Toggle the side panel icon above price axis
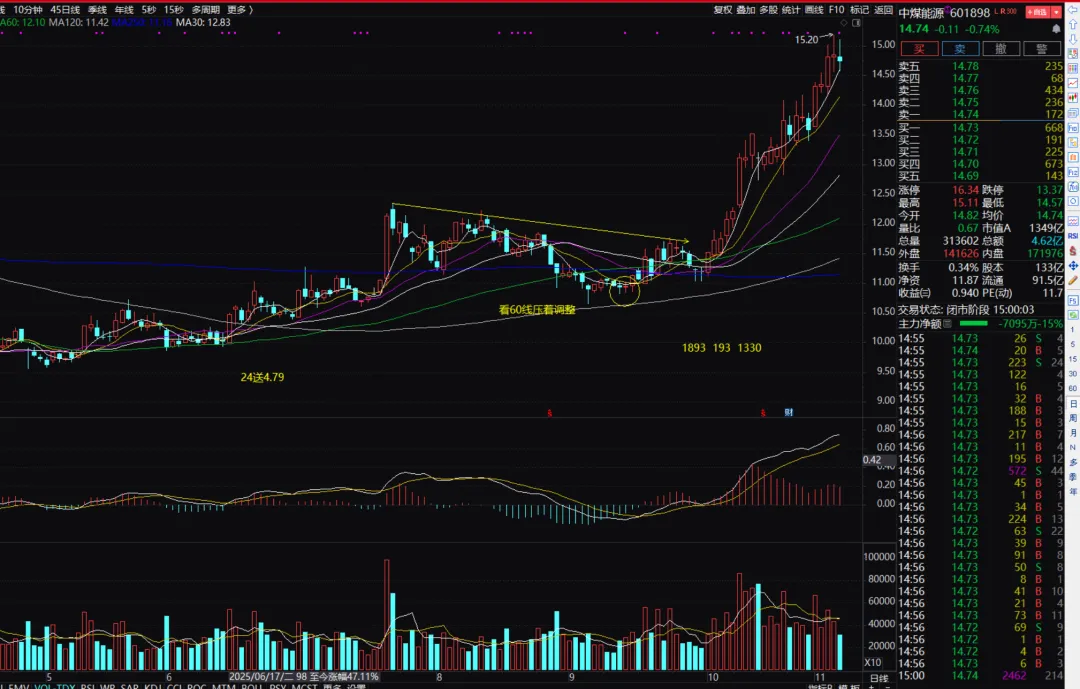This screenshot has width=1080, height=689. 856,23
